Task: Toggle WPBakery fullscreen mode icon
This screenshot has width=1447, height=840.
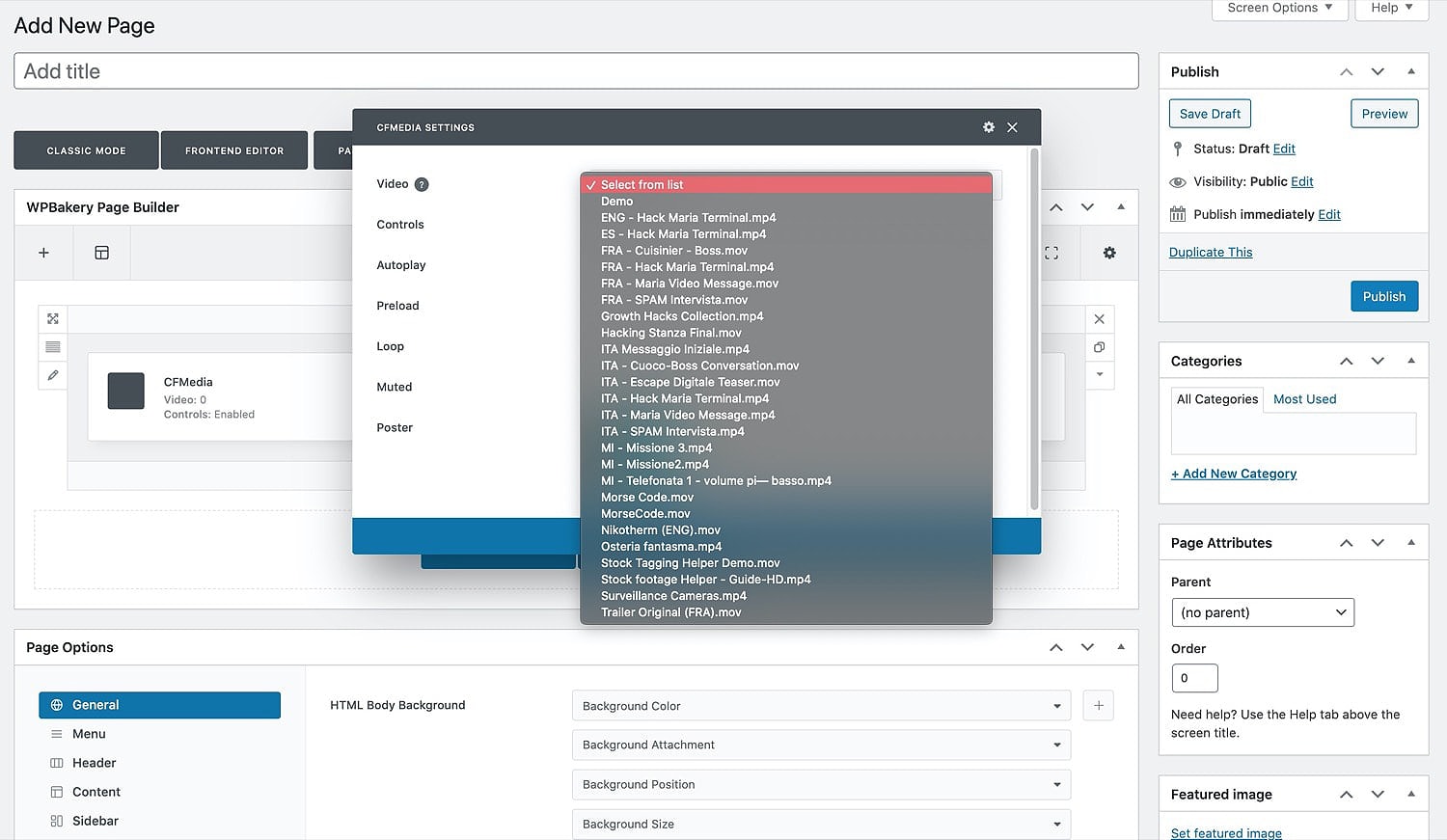Action: pos(1051,253)
